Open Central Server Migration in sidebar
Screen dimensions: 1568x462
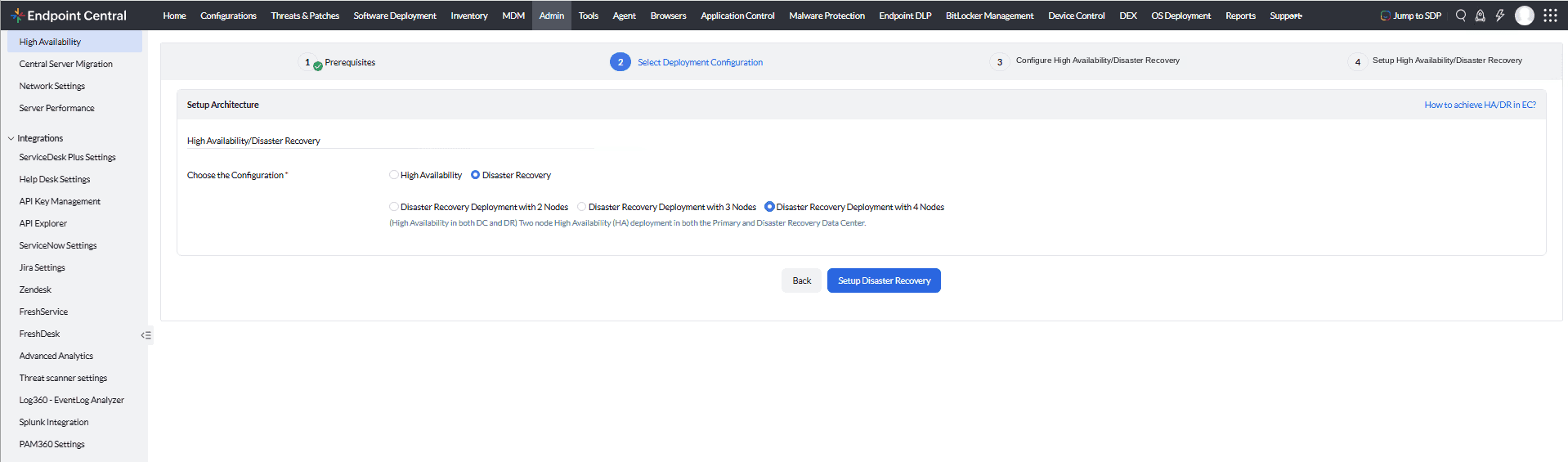[66, 64]
